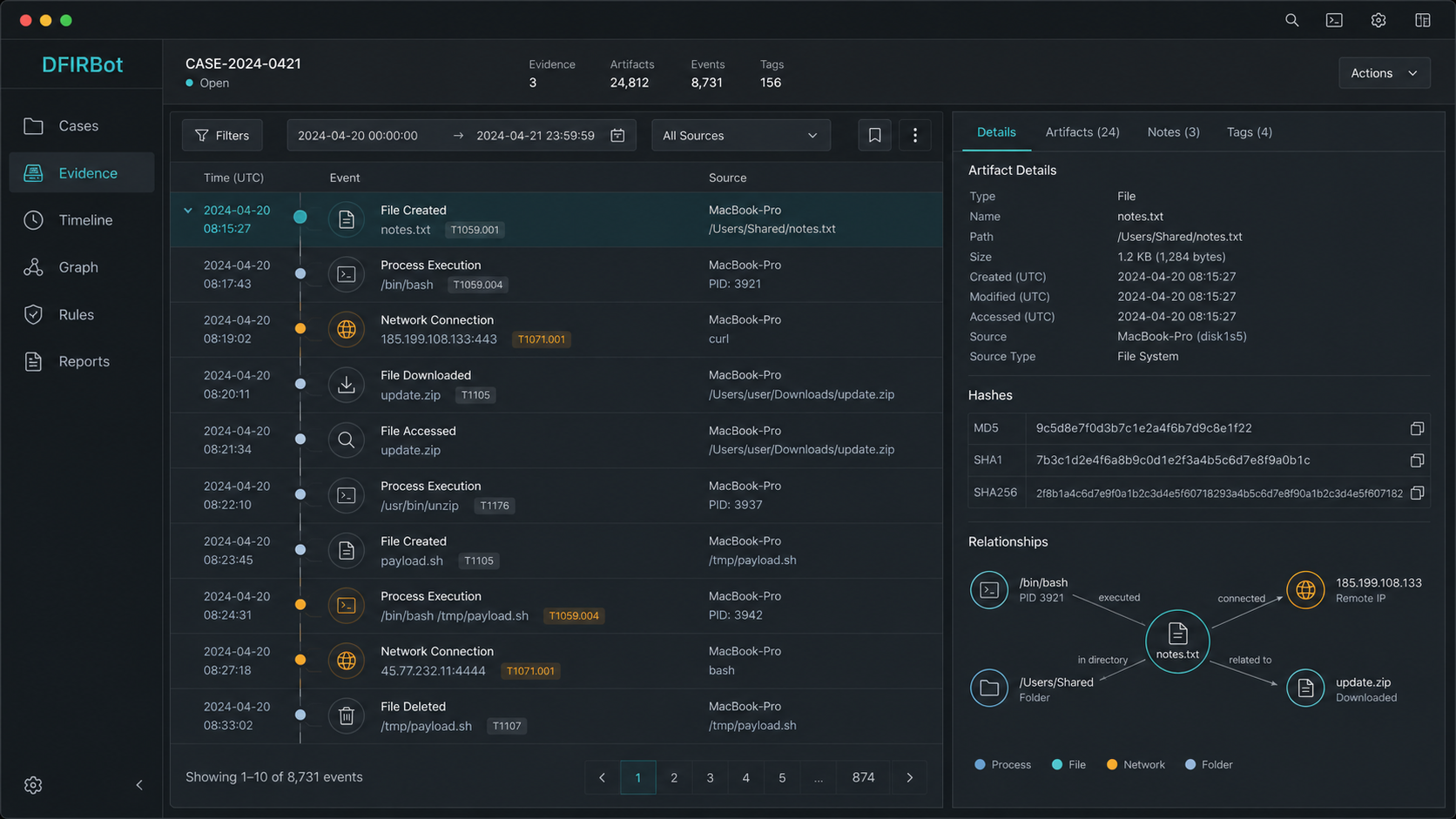Select the 08:19:02 timeline marker dot
Viewport: 1456px width, 819px height.
point(300,329)
